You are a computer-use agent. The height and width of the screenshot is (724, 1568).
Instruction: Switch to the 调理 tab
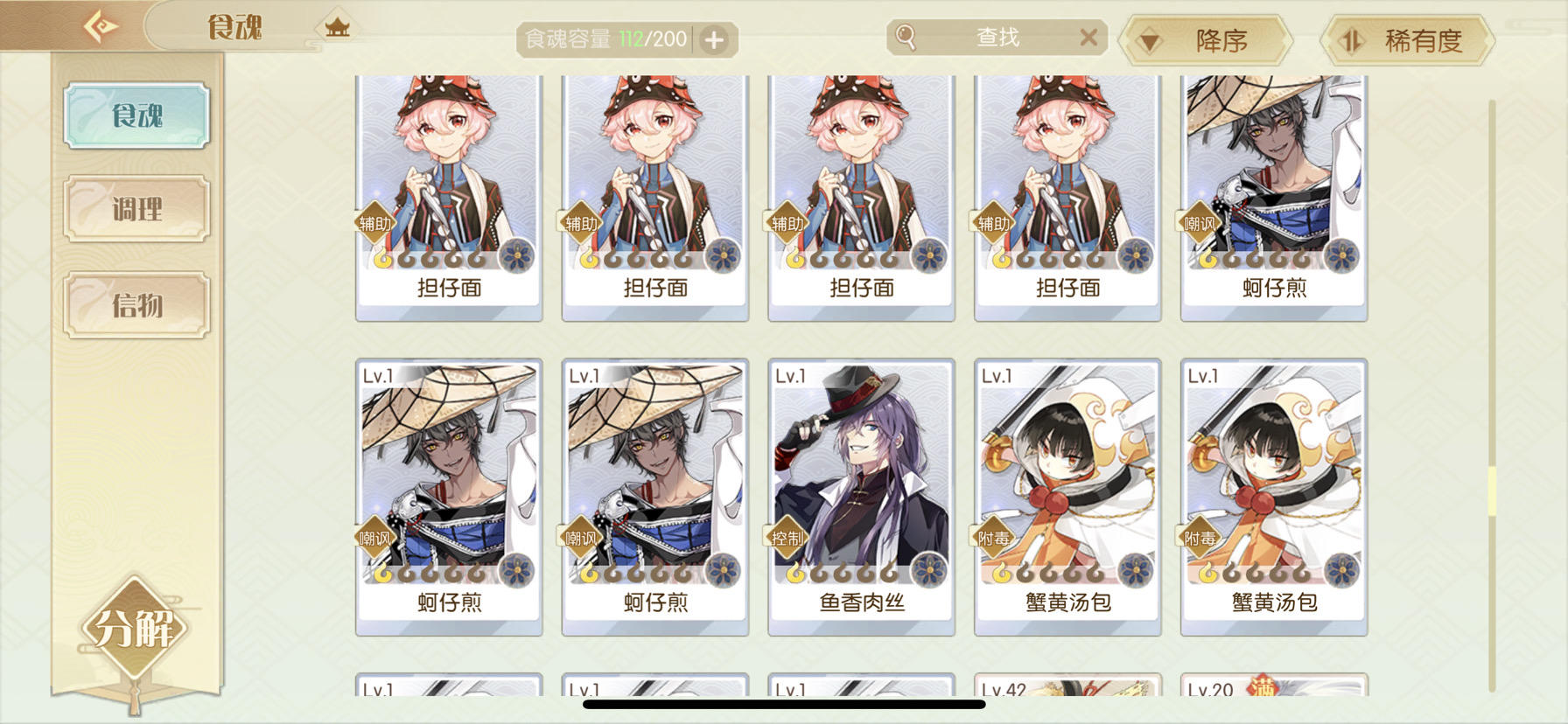(x=136, y=209)
